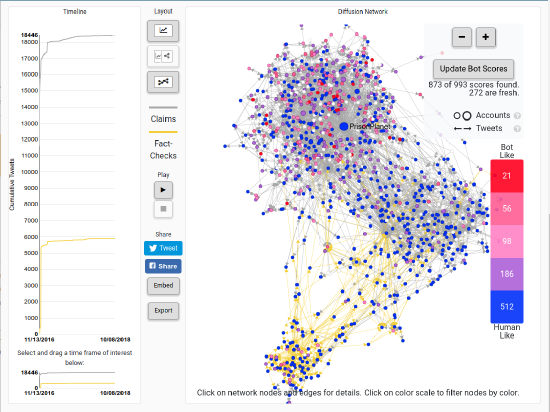Select the combined timeline and network layout
The image size is (550, 412).
point(163,56)
